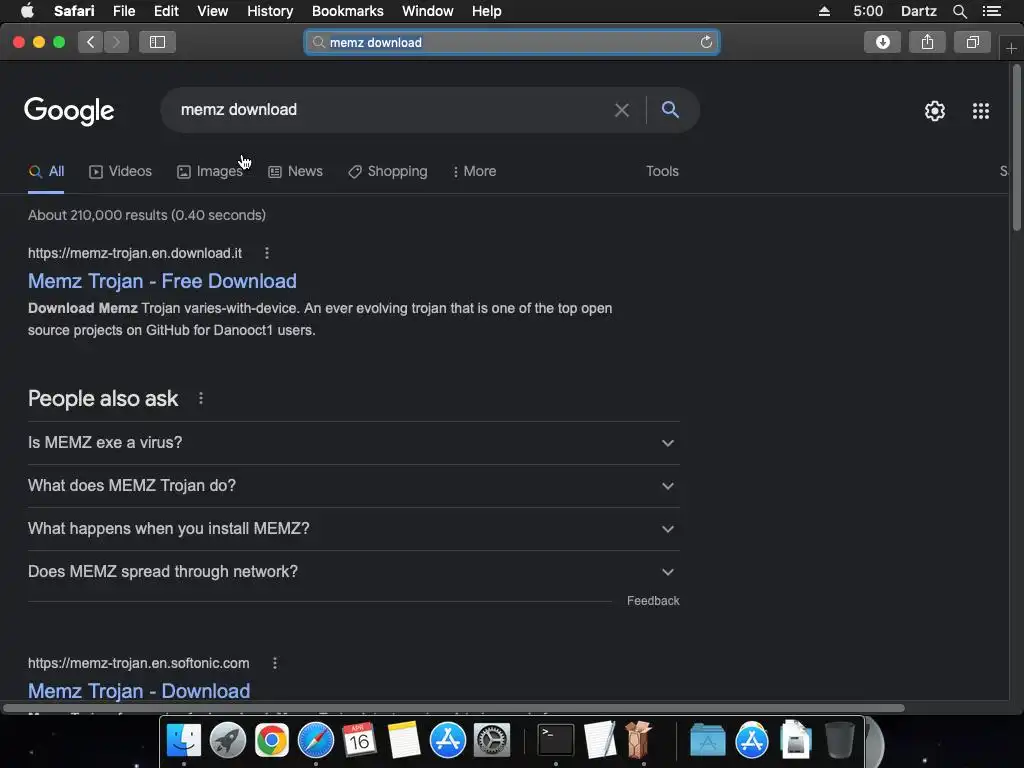Screen dimensions: 1024x768
Task: Open Calendar from the Dock
Action: 359,741
